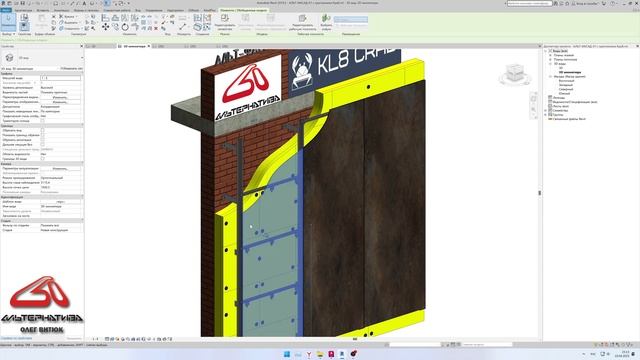Screen dimensions: 640x360
Task: Select the Rotate tool in Modify panel
Action: 125,27
